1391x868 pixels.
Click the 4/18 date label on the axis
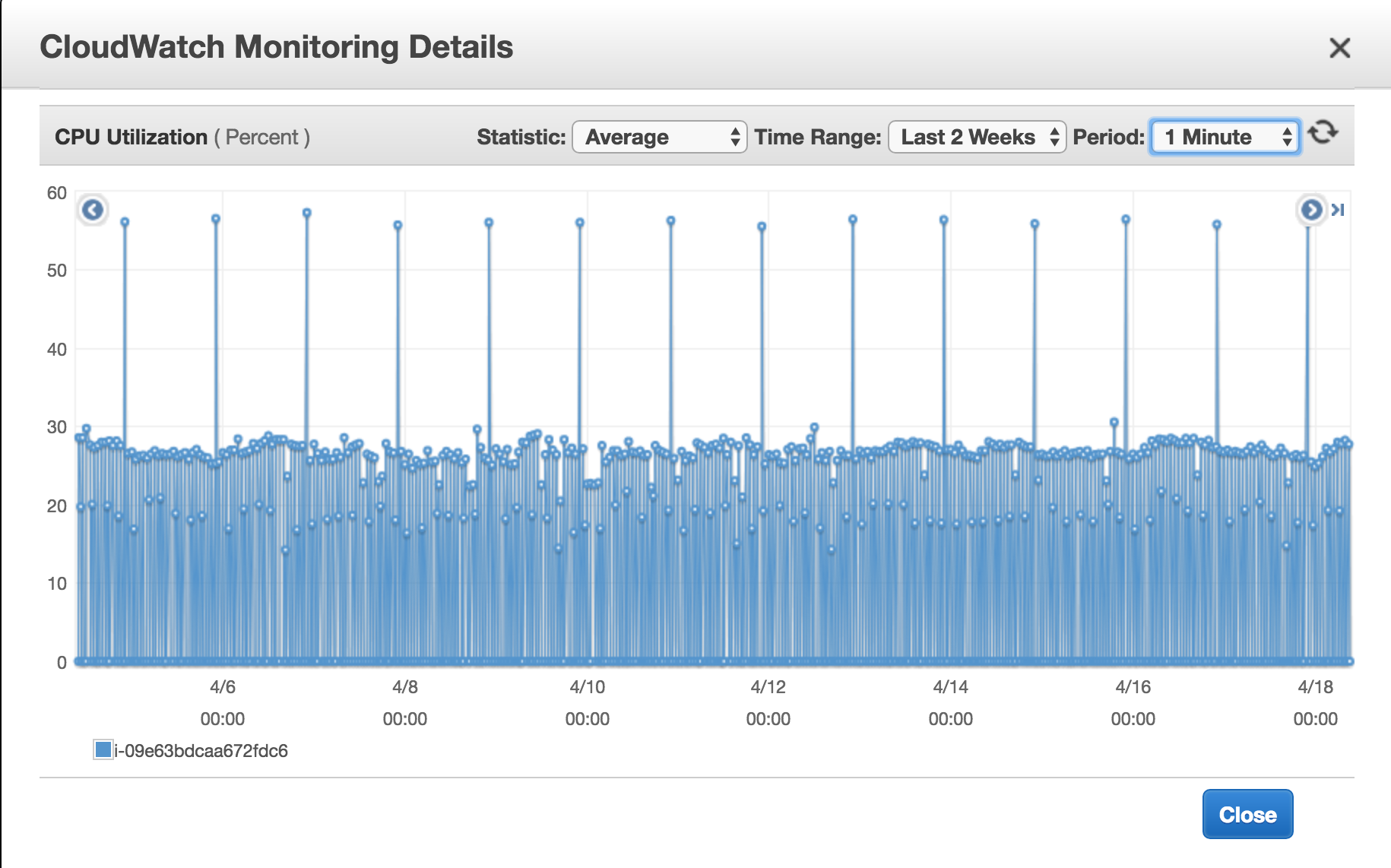pos(1316,687)
